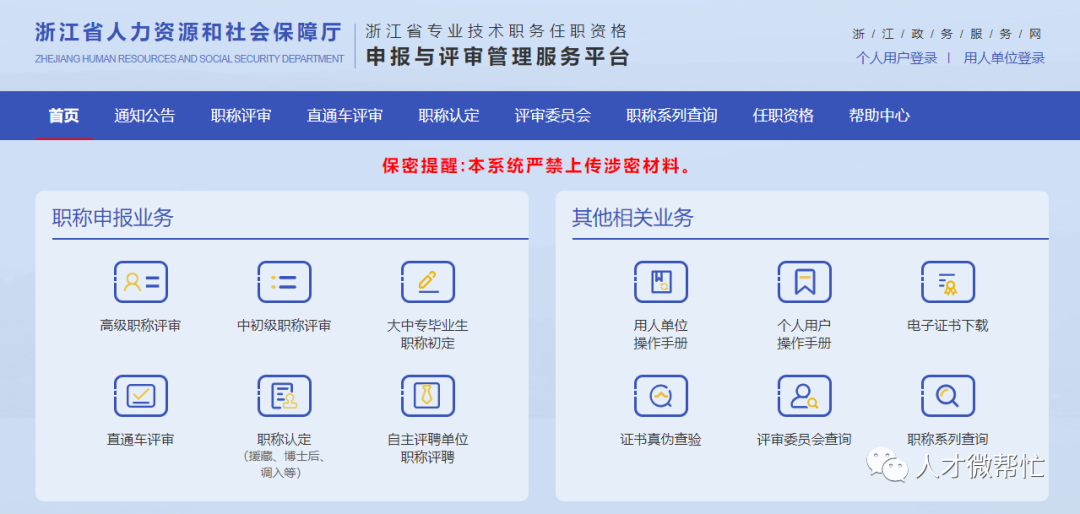Viewport: 1080px width, 514px height.
Task: Click the 证书真伪查验 text label
Action: 661,440
